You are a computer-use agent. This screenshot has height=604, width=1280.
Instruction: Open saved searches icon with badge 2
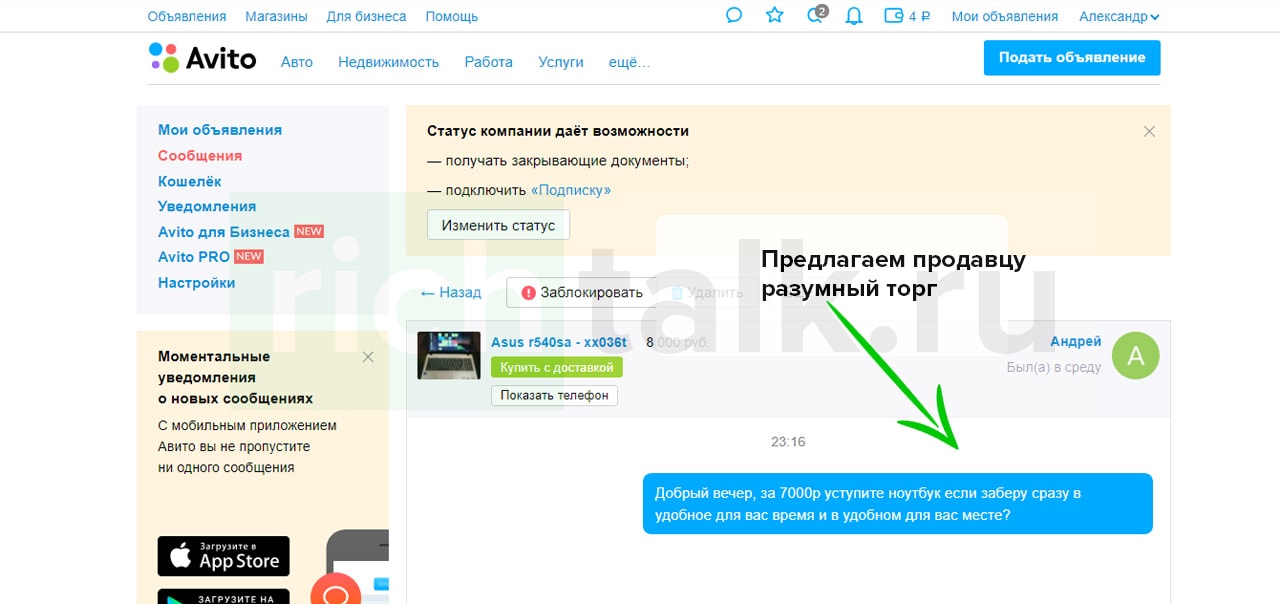817,15
